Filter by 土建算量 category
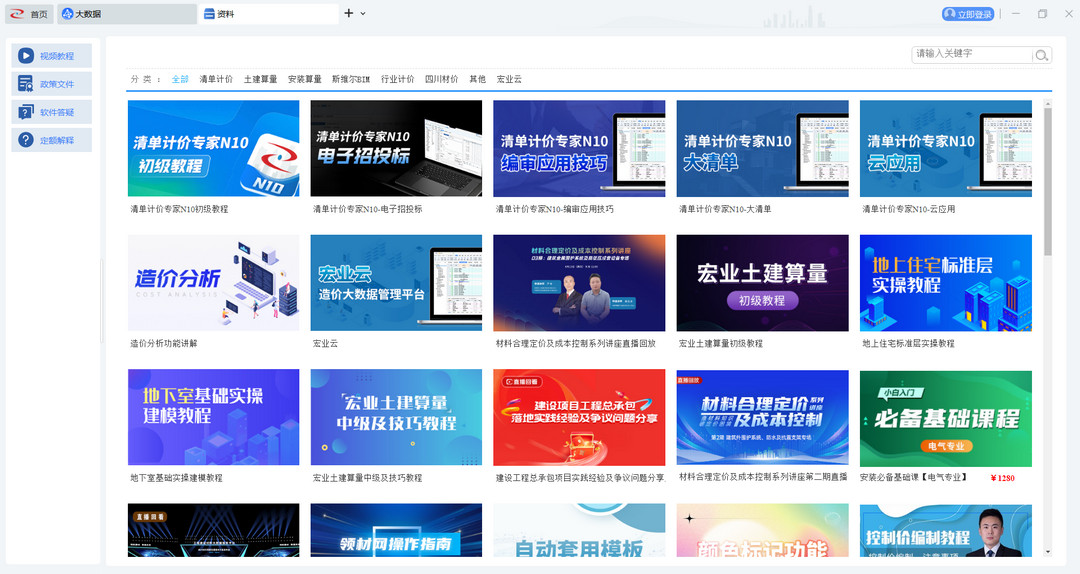 [260, 79]
